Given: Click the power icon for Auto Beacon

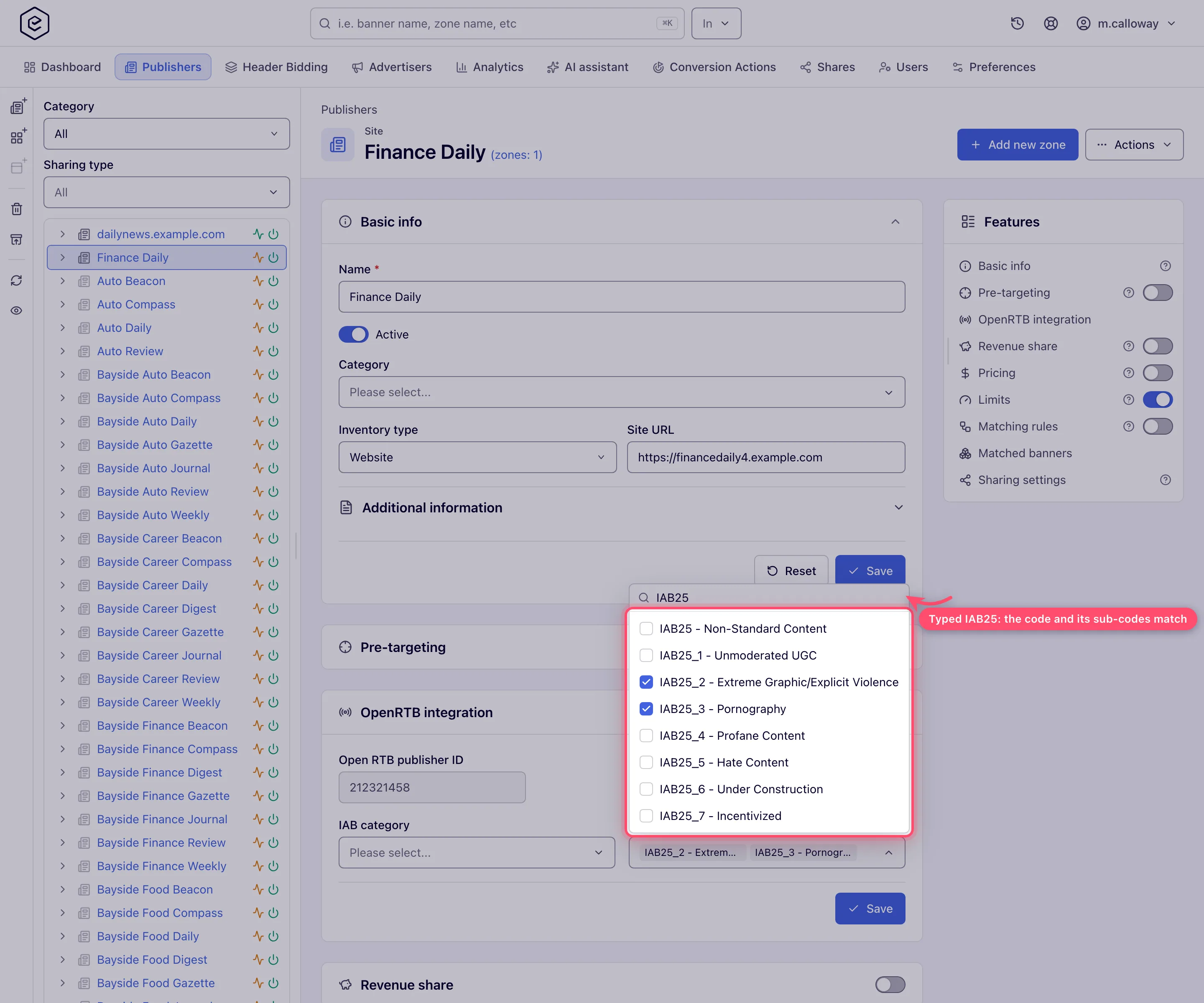Looking at the screenshot, I should point(274,281).
